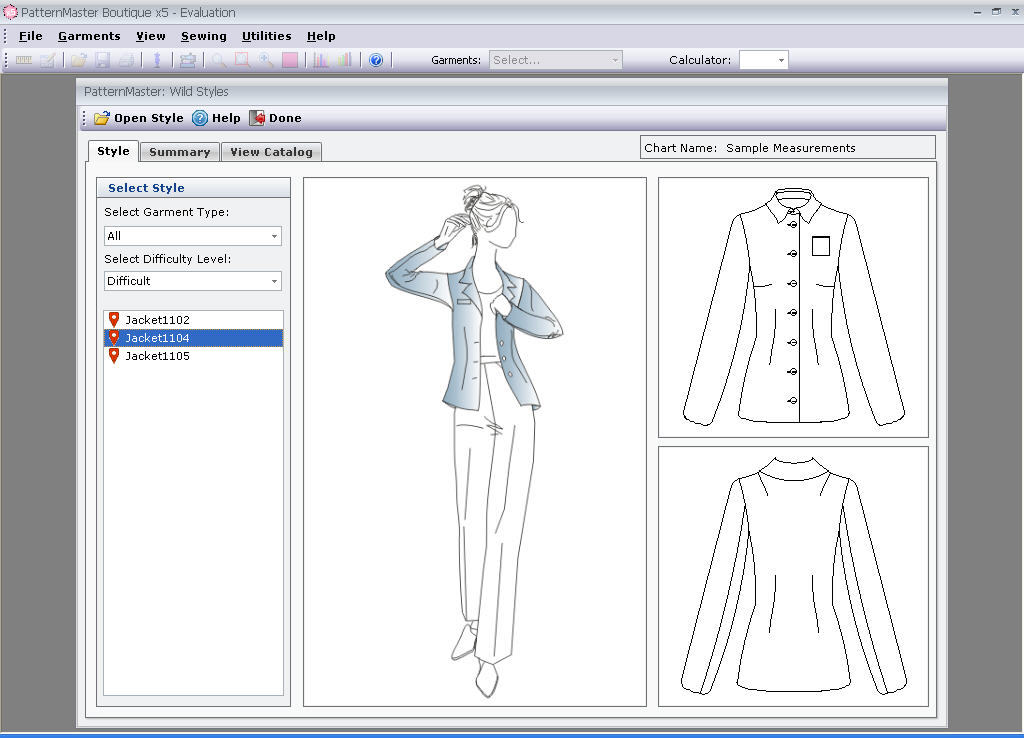Click the second colored bar chart icon
The width and height of the screenshot is (1024, 738).
(344, 60)
